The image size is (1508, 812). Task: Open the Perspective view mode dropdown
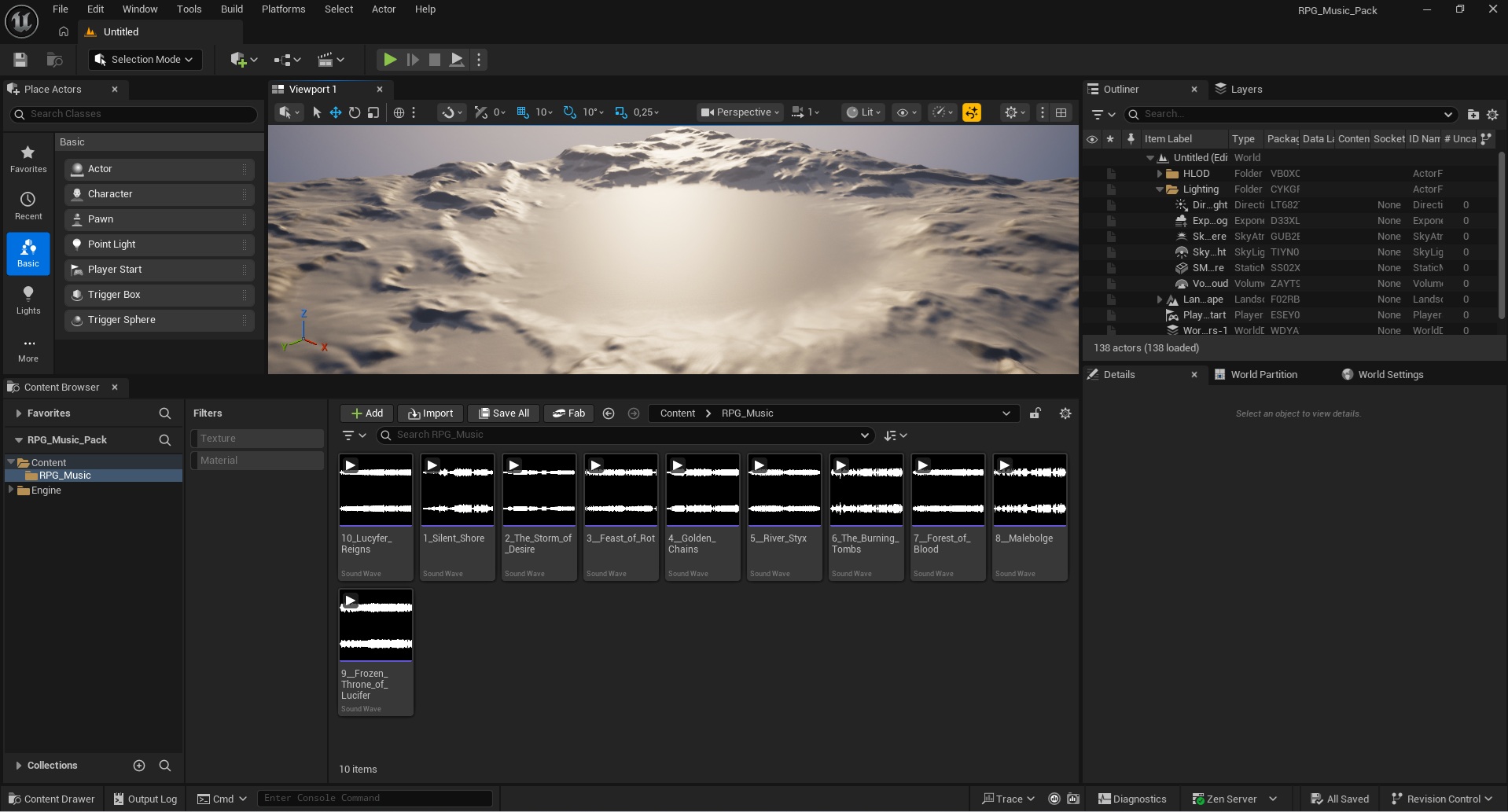pyautogui.click(x=739, y=112)
